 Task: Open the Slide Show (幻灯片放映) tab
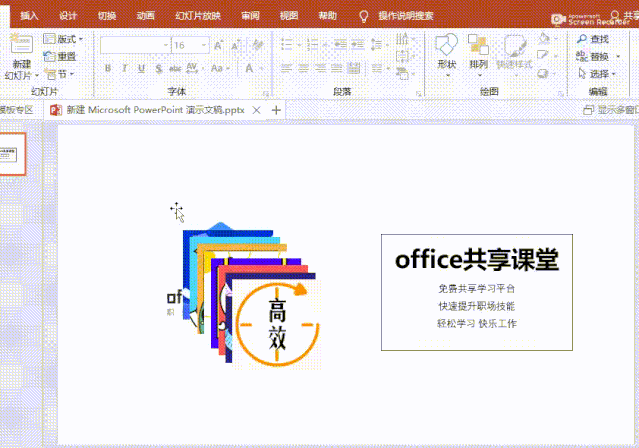[x=198, y=16]
